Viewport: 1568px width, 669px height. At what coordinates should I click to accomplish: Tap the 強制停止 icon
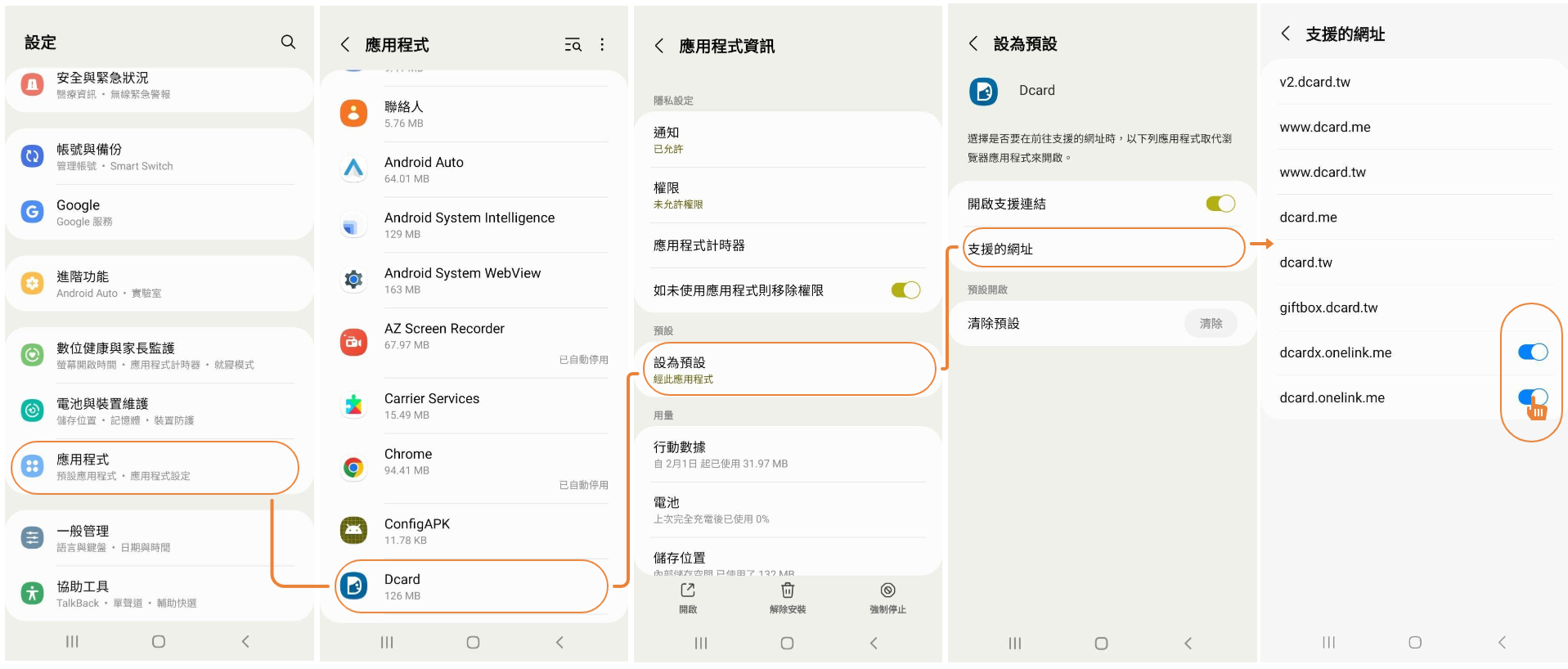887,590
